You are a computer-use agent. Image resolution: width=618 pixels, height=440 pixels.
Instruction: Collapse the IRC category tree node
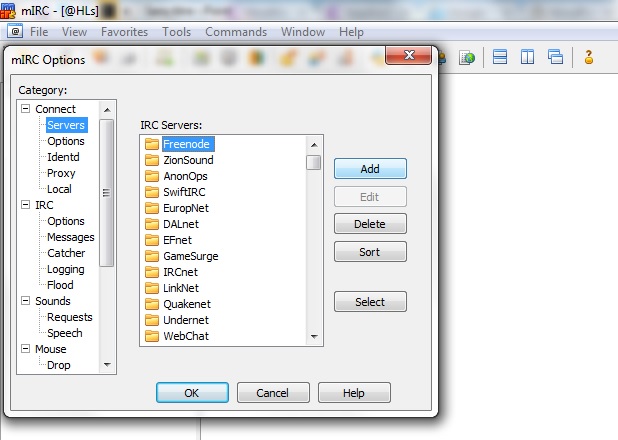[26, 205]
